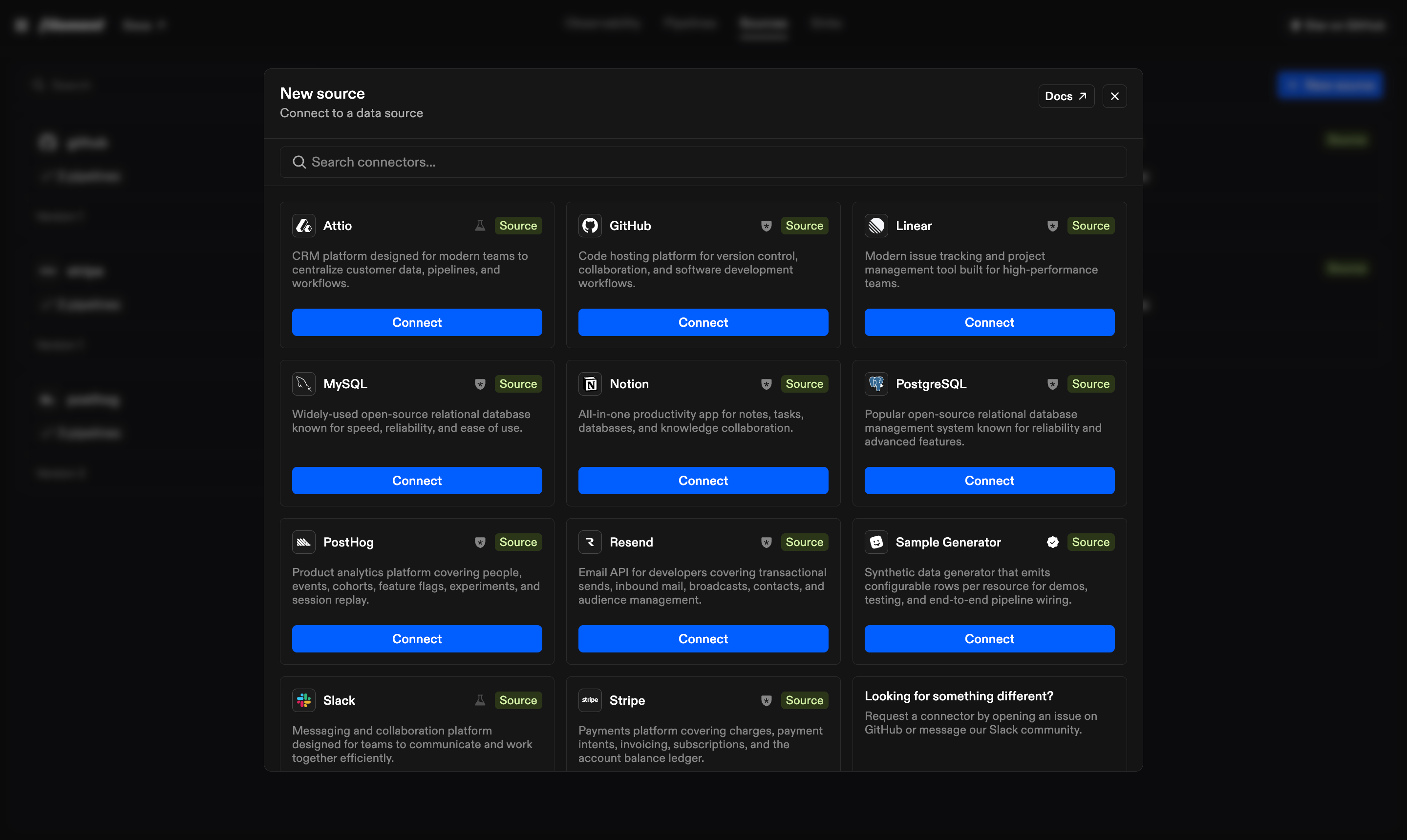The width and height of the screenshot is (1407, 840).
Task: Click the PostgreSQL card title
Action: (x=931, y=384)
